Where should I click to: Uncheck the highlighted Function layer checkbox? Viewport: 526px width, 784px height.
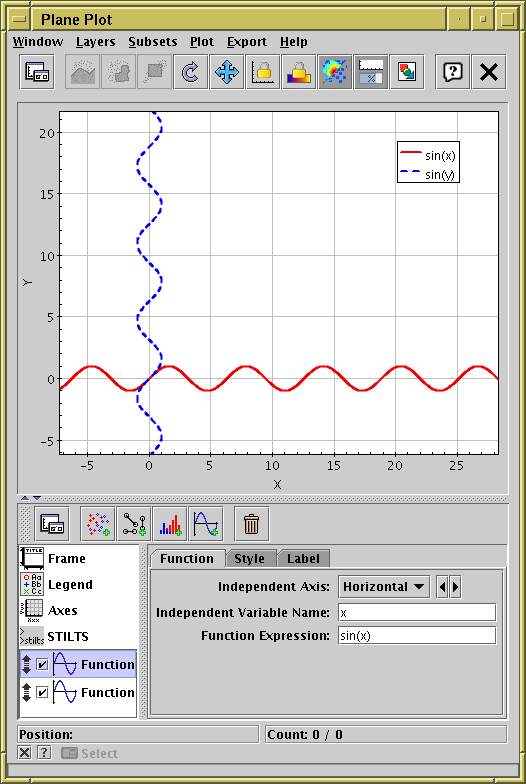point(42,664)
